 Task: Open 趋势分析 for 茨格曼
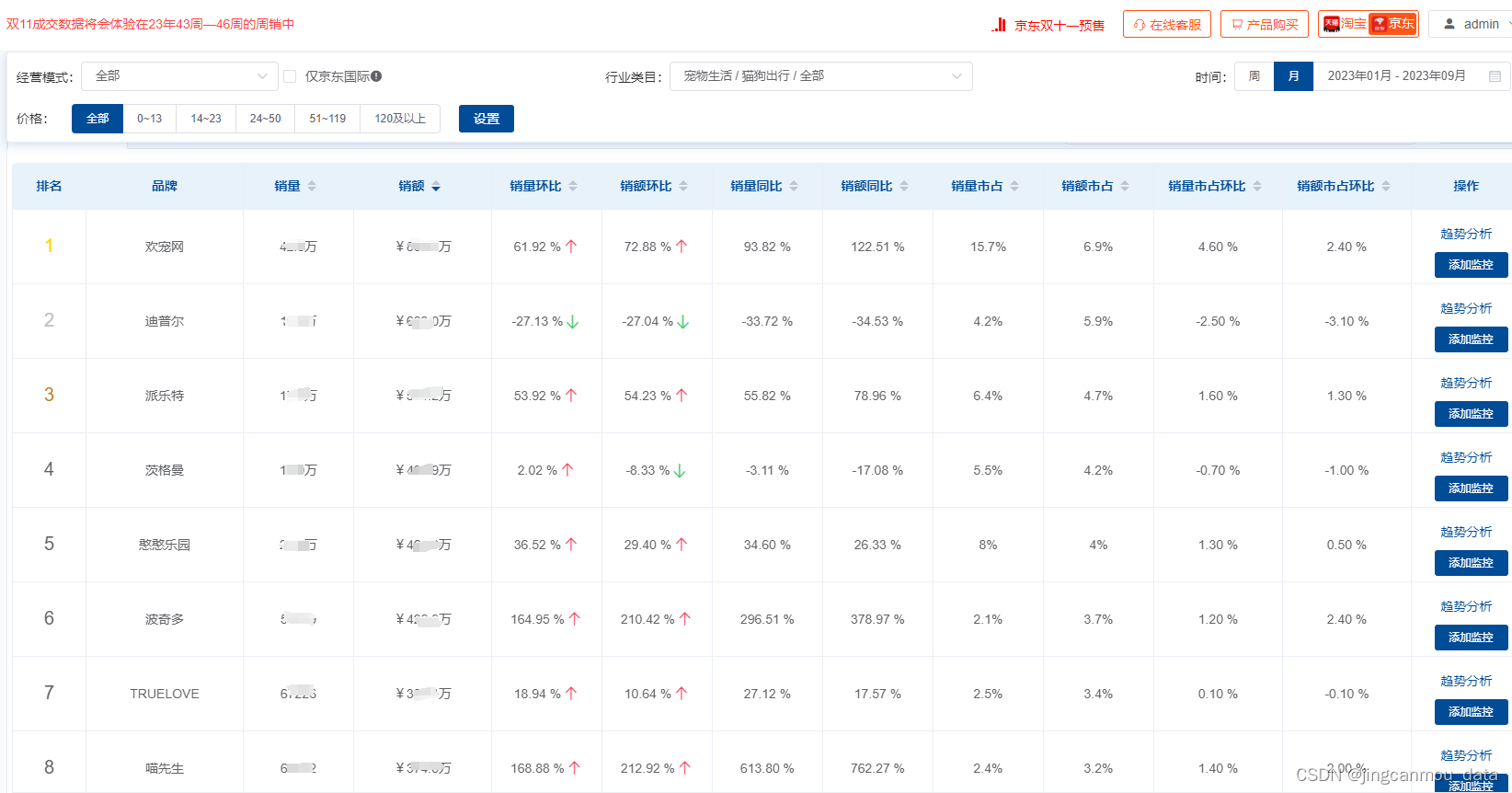(1466, 457)
